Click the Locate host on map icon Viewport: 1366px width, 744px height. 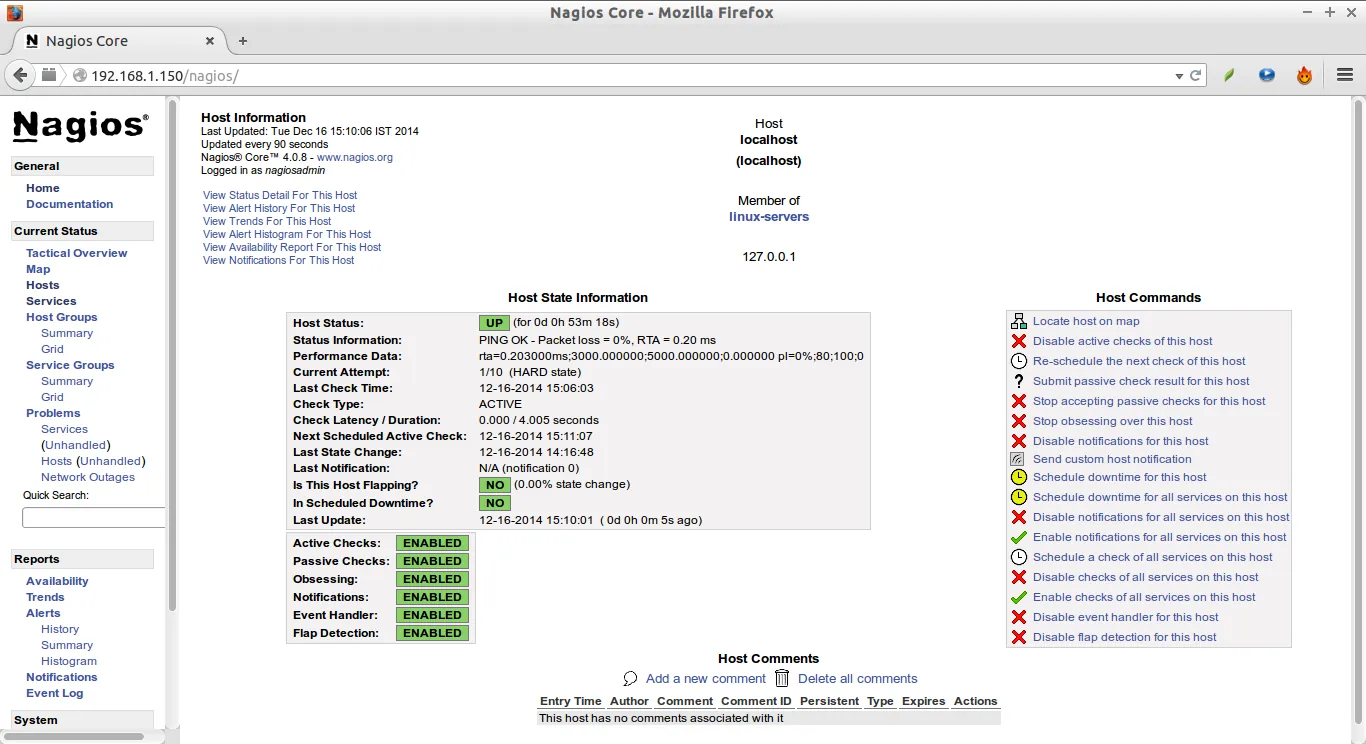click(x=1019, y=321)
